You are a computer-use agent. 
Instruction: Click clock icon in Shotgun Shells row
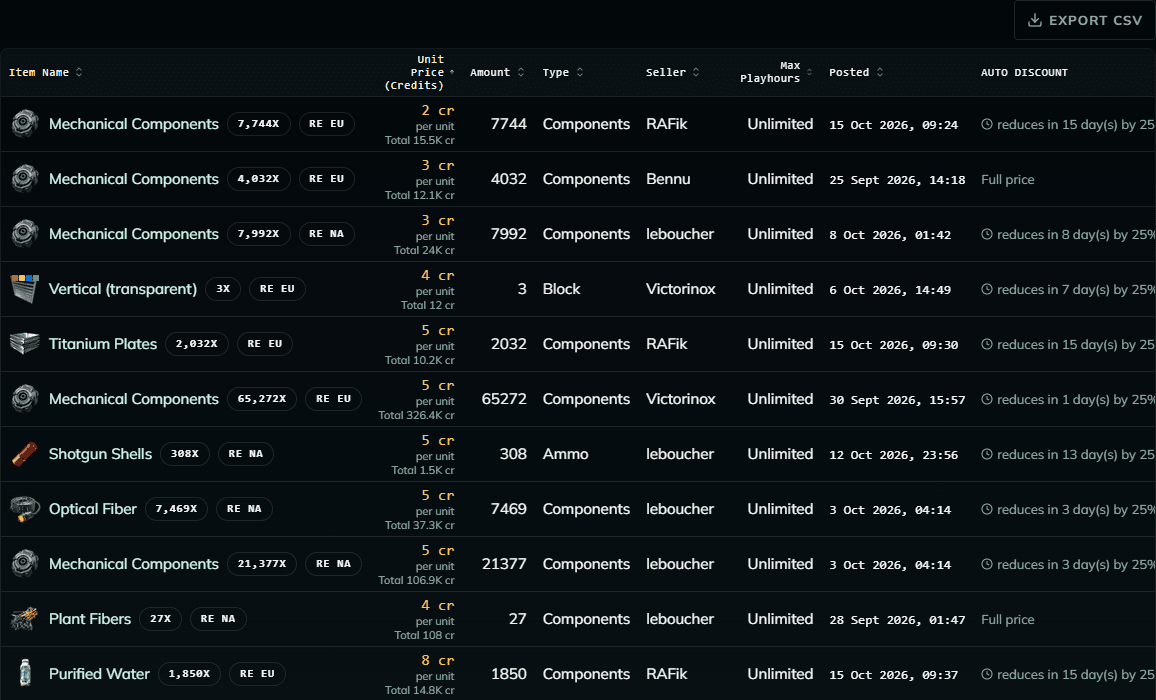[986, 454]
